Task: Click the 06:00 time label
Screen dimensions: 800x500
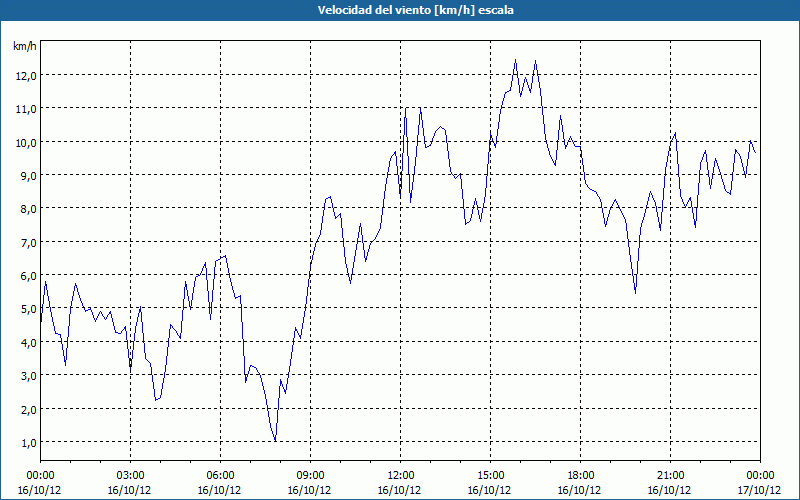Action: click(x=221, y=476)
